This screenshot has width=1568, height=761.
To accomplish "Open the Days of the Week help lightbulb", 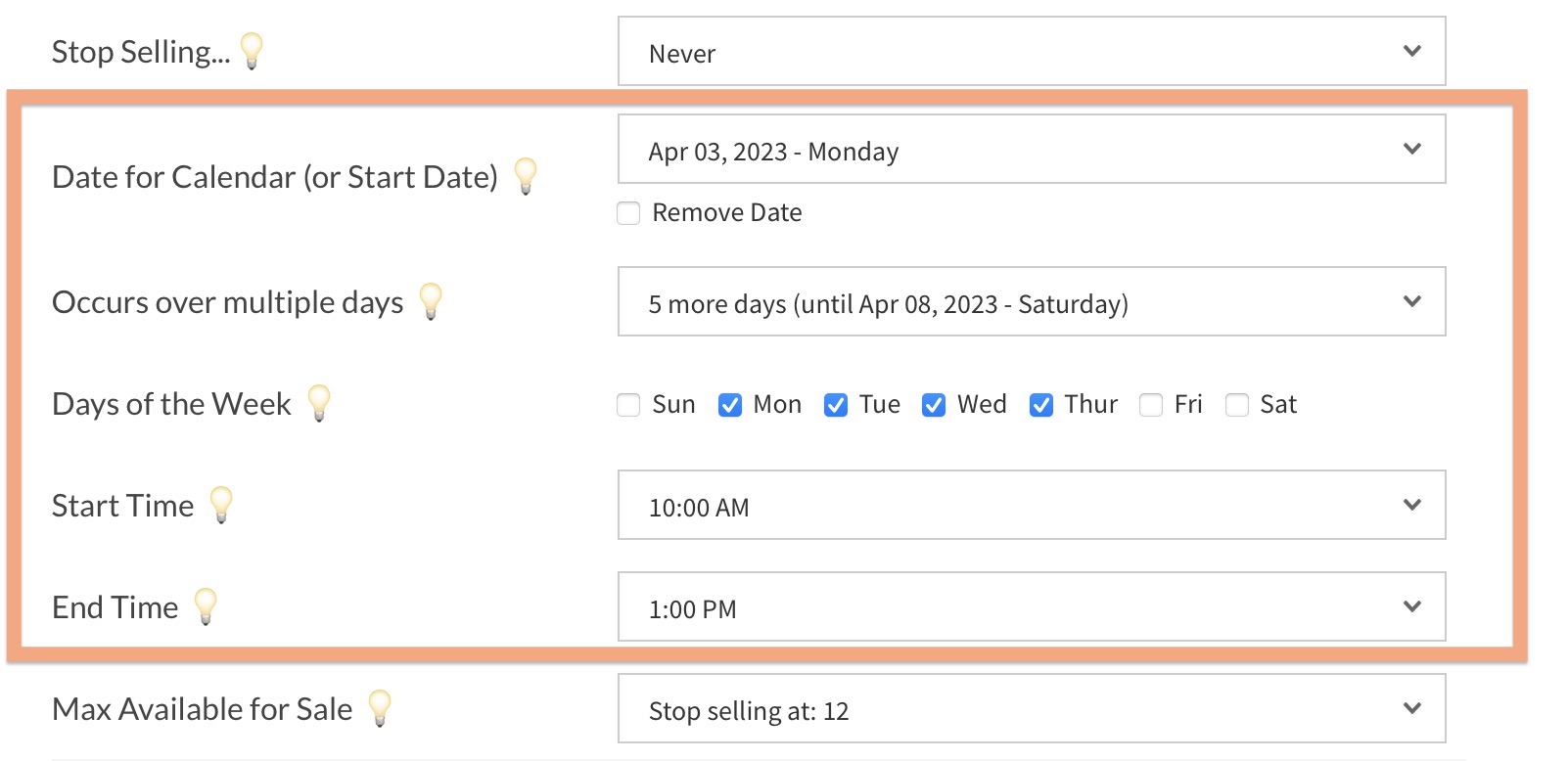I will tap(319, 402).
